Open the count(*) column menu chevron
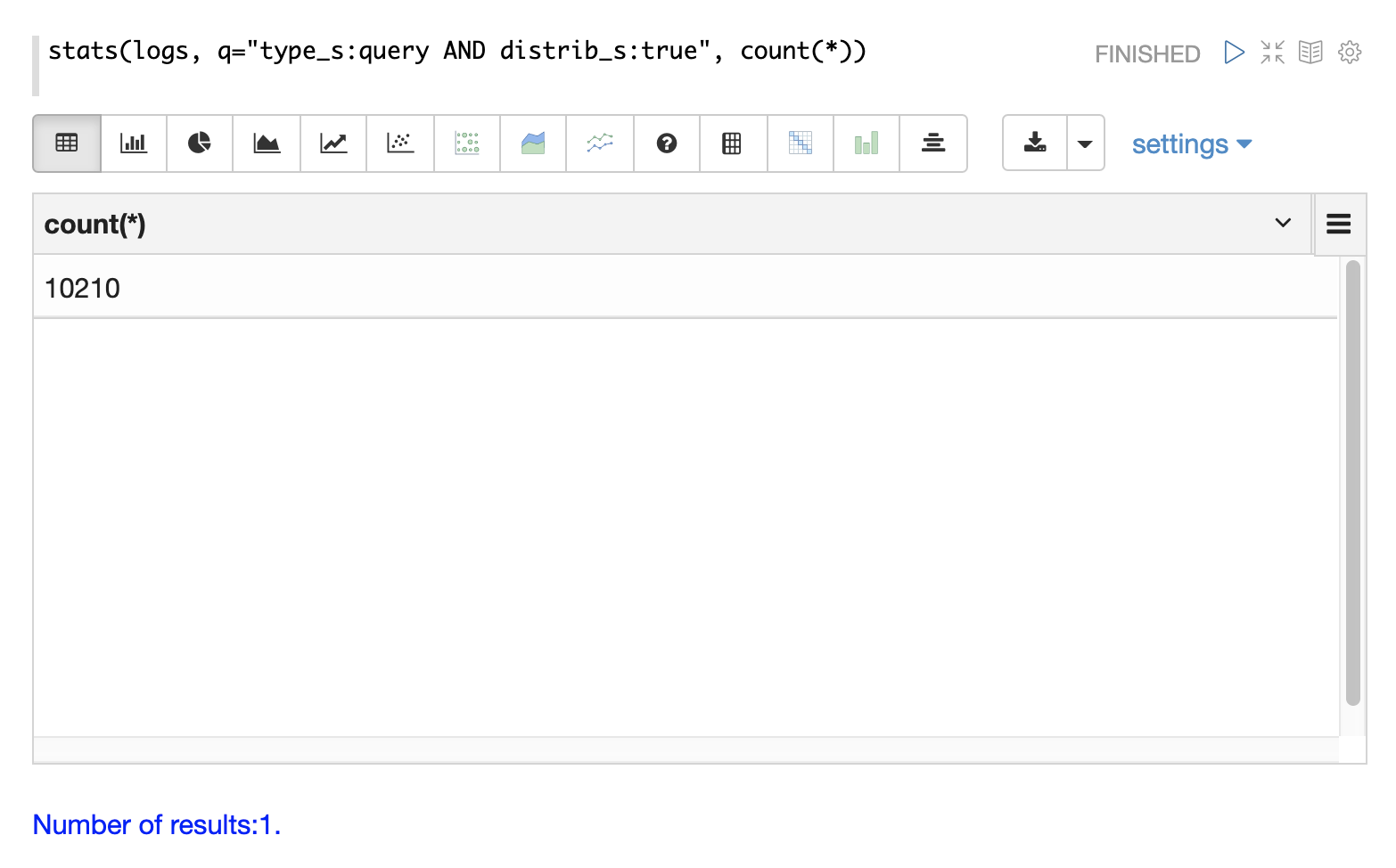The width and height of the screenshot is (1396, 868). 1283,223
